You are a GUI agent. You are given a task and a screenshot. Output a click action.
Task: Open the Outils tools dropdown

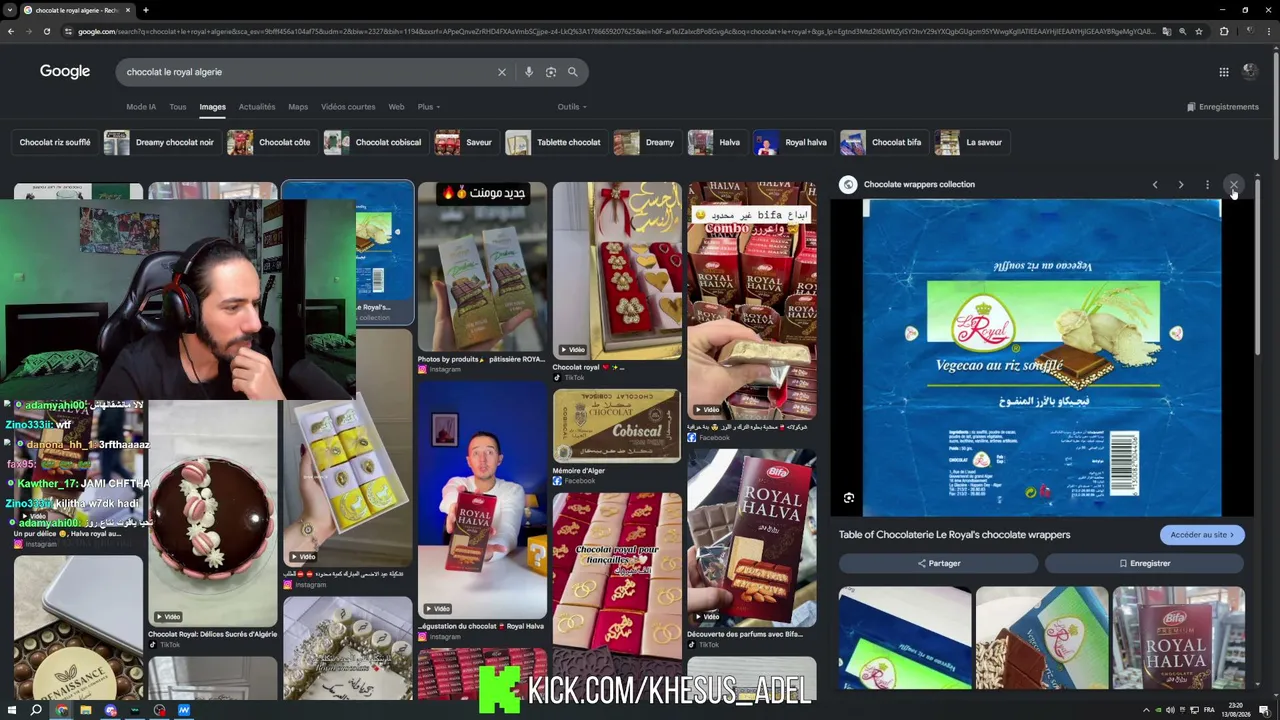572,107
